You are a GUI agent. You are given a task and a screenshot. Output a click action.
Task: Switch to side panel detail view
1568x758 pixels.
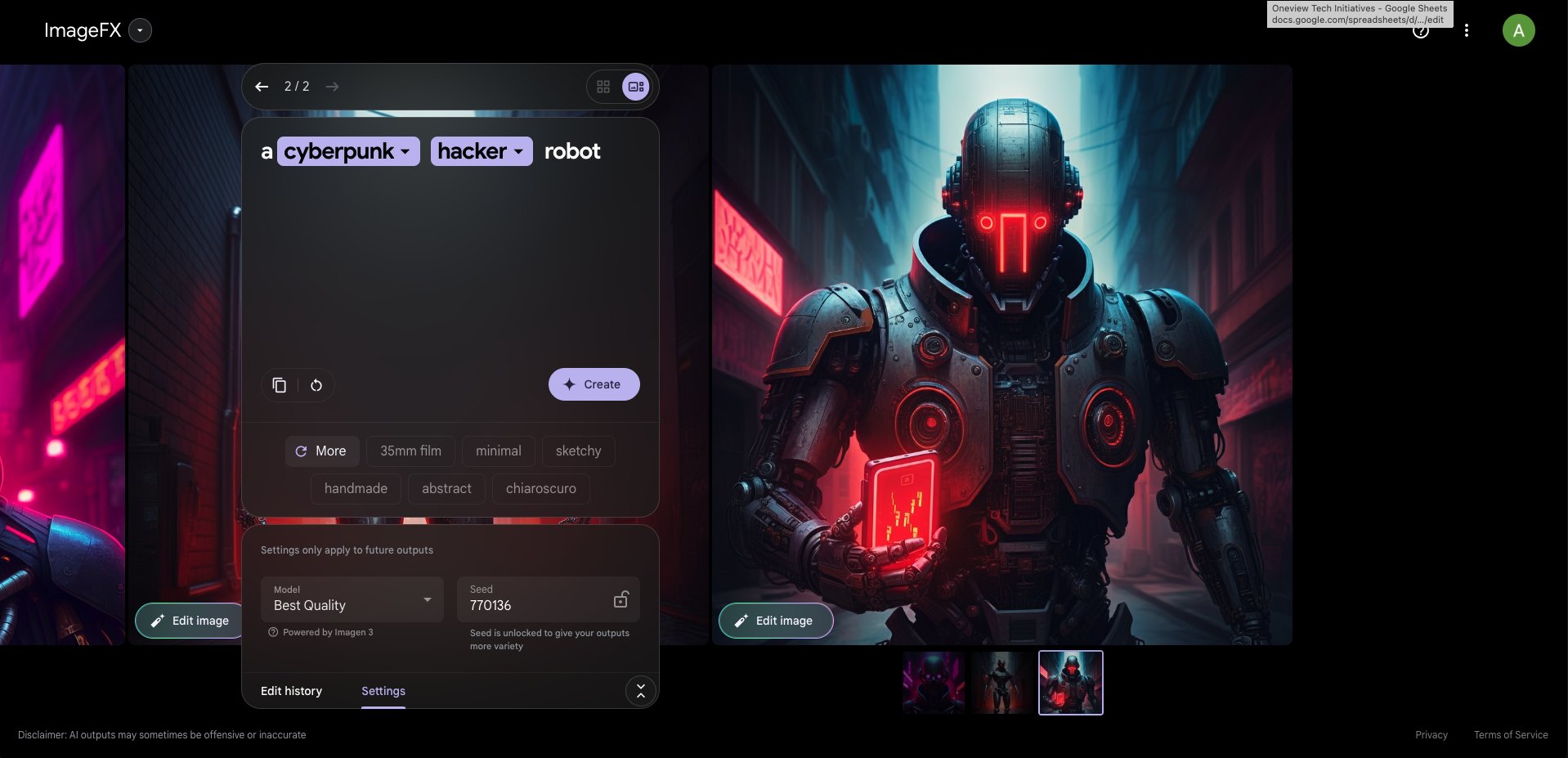click(636, 87)
